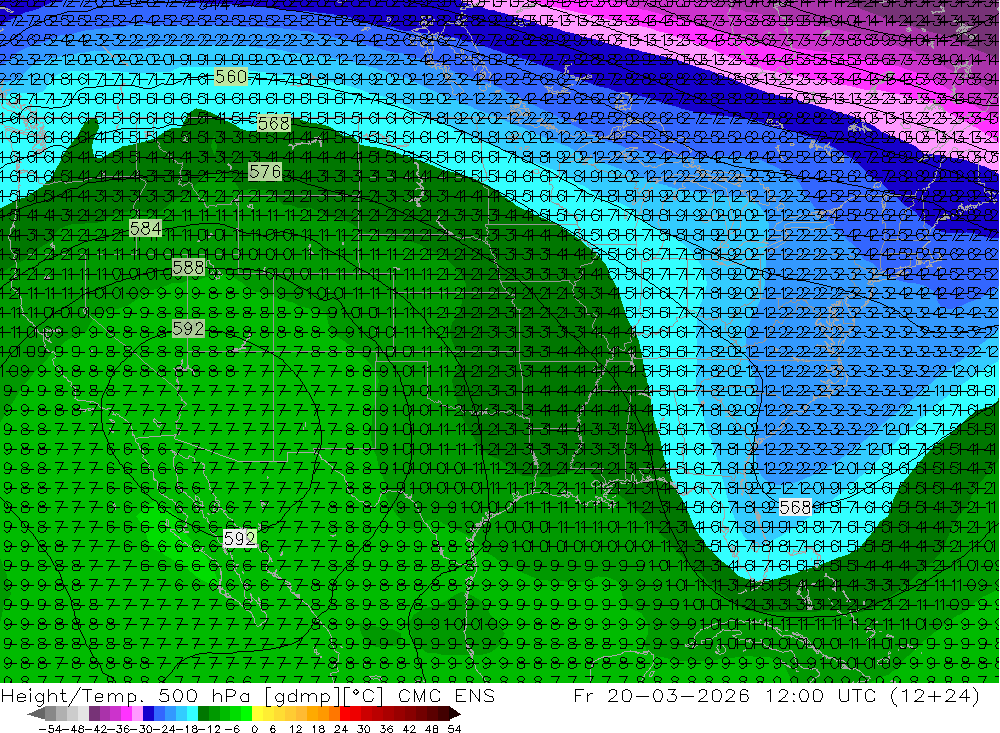This screenshot has width=1000, height=733.
Task: Click the 592 label just below 588
Action: point(188,329)
